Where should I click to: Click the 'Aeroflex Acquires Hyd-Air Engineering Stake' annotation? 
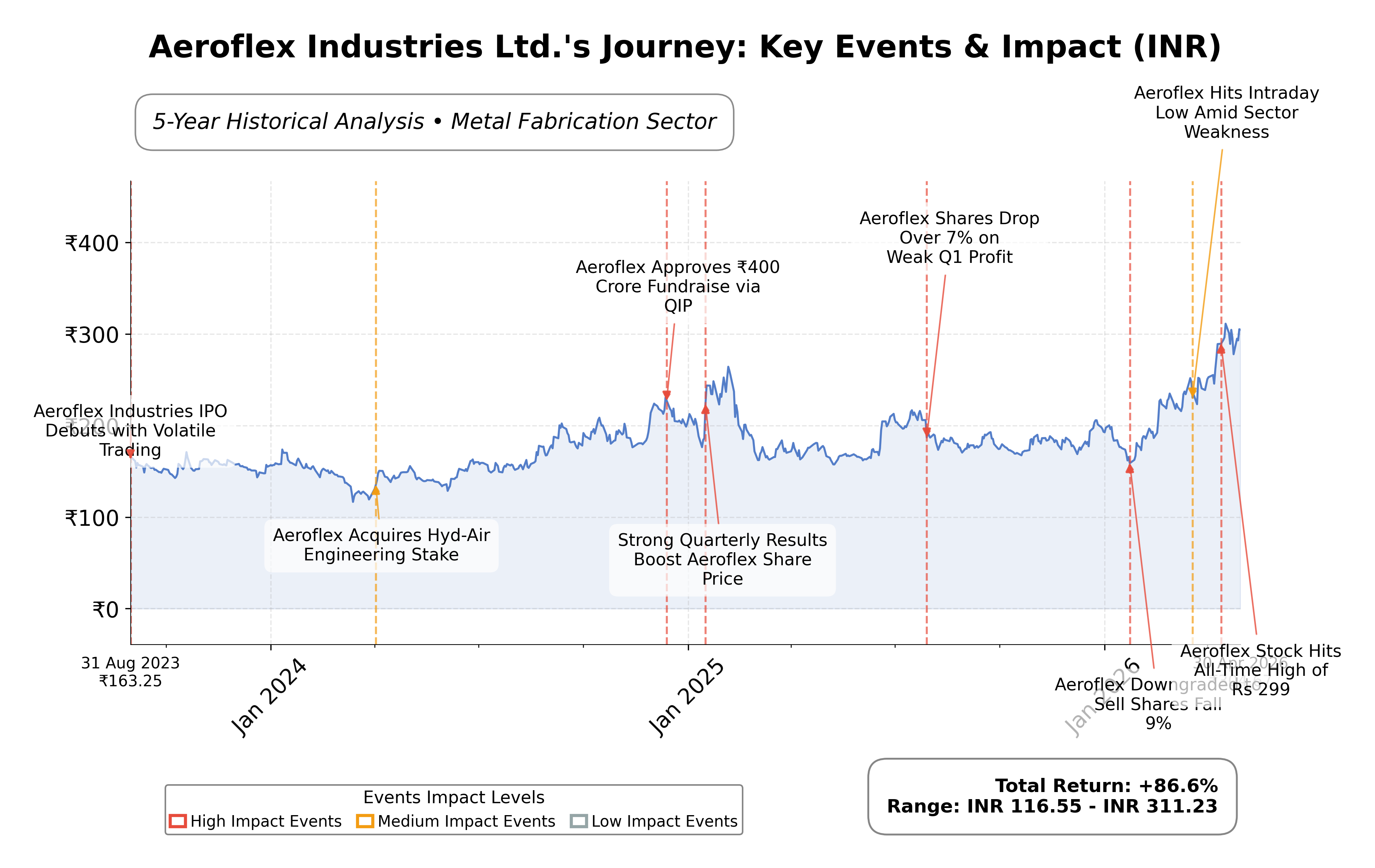click(381, 546)
